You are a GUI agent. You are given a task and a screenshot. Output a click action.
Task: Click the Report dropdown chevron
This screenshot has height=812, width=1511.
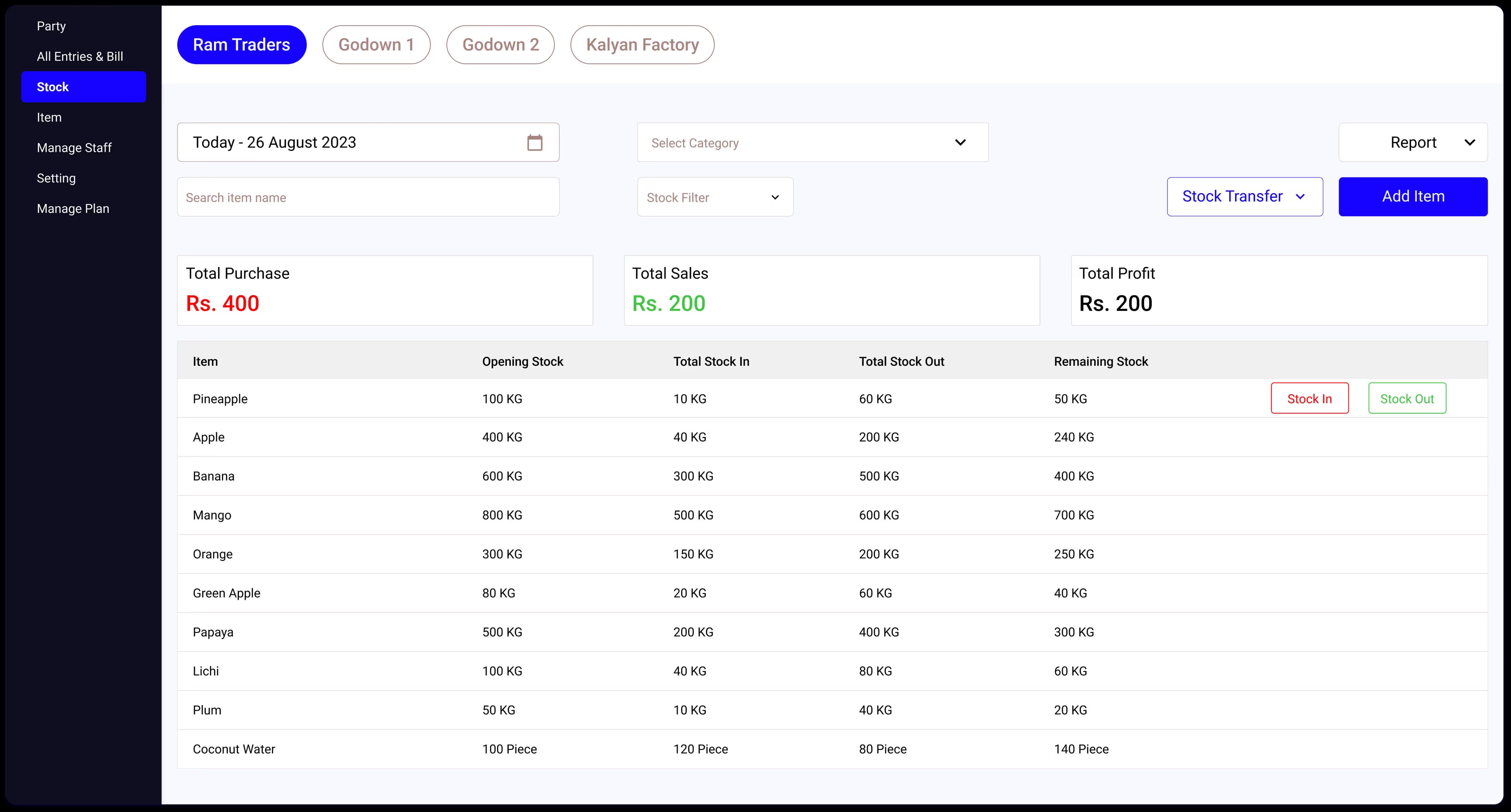[x=1469, y=142]
